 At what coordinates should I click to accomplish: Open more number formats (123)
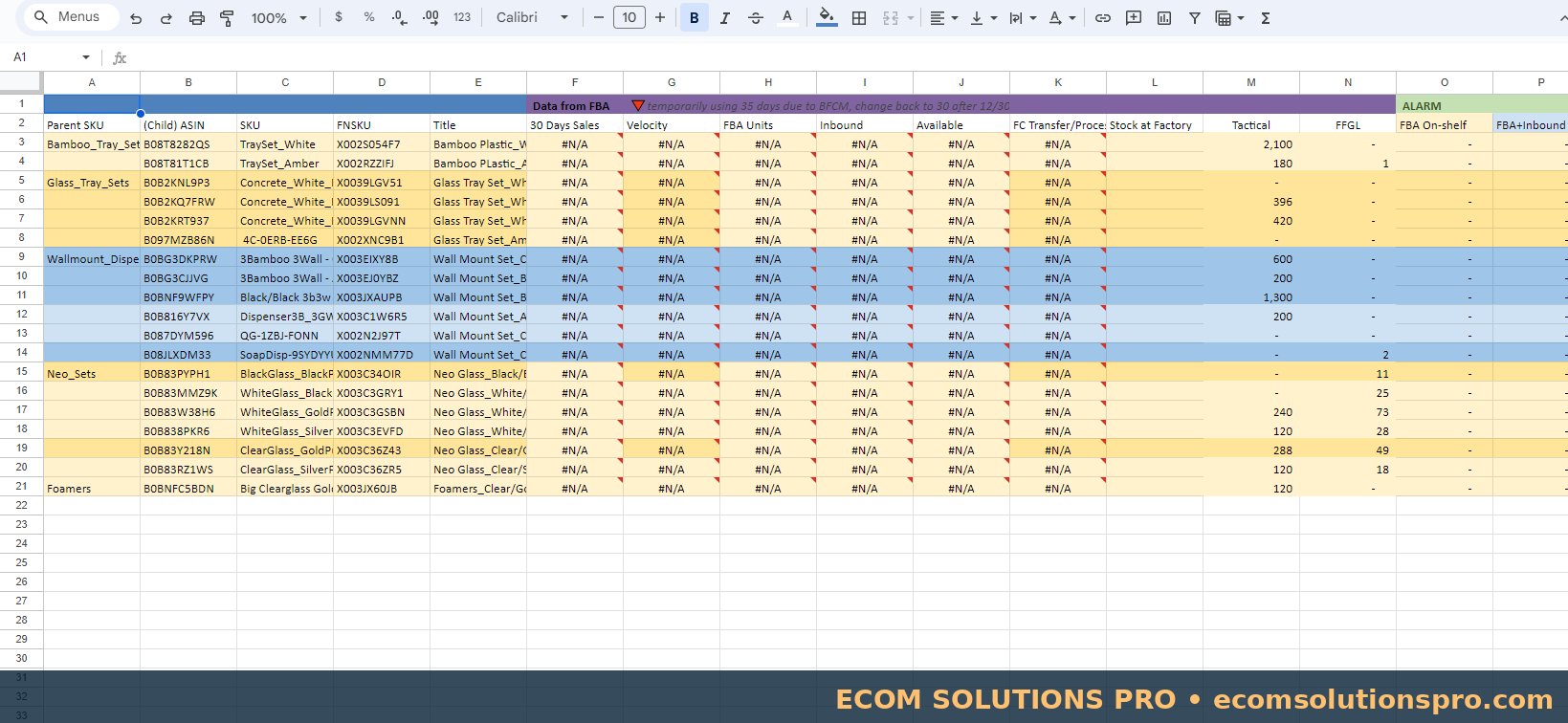pyautogui.click(x=462, y=17)
